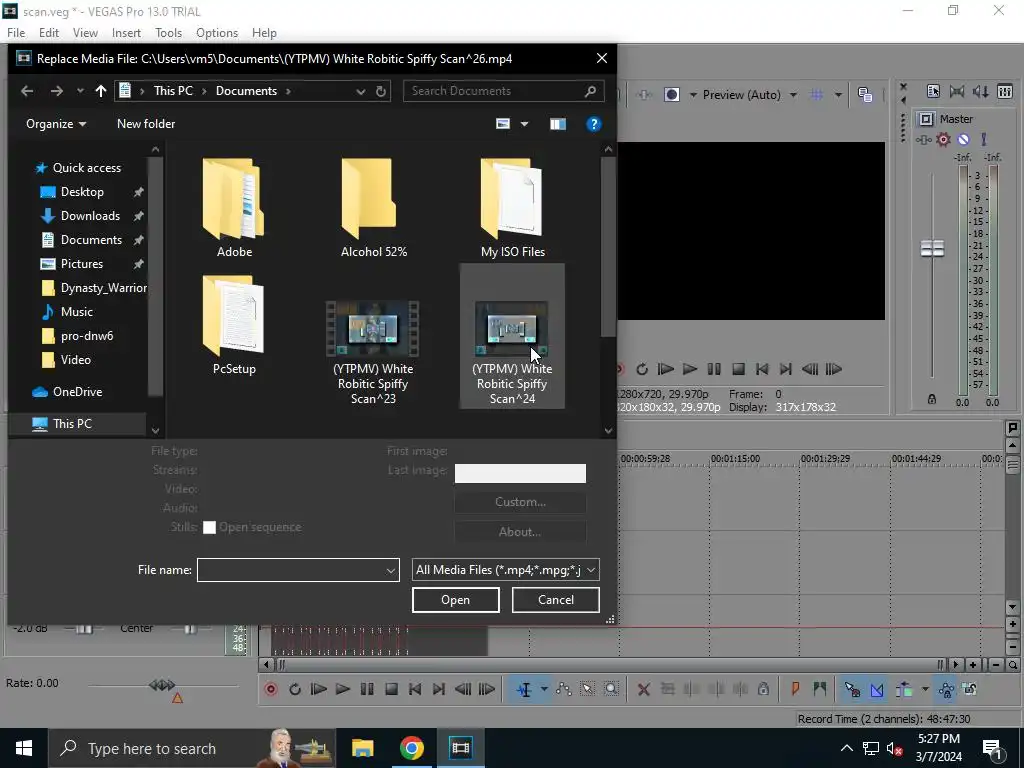Click Play From Start in timeline transport
Image resolution: width=1024 pixels, height=768 pixels.
[x=319, y=689]
